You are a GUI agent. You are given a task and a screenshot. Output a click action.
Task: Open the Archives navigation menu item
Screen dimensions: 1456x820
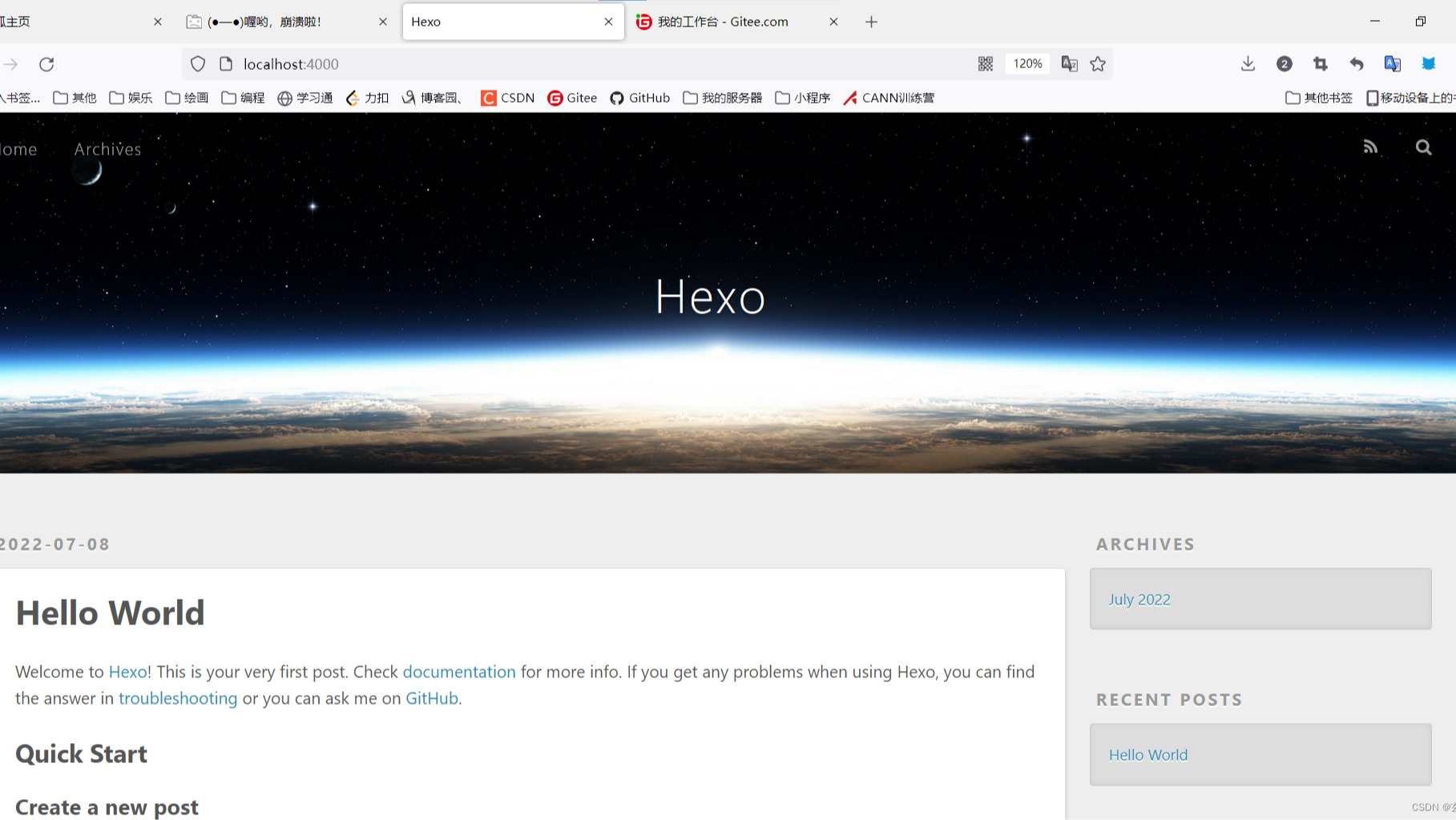point(107,149)
